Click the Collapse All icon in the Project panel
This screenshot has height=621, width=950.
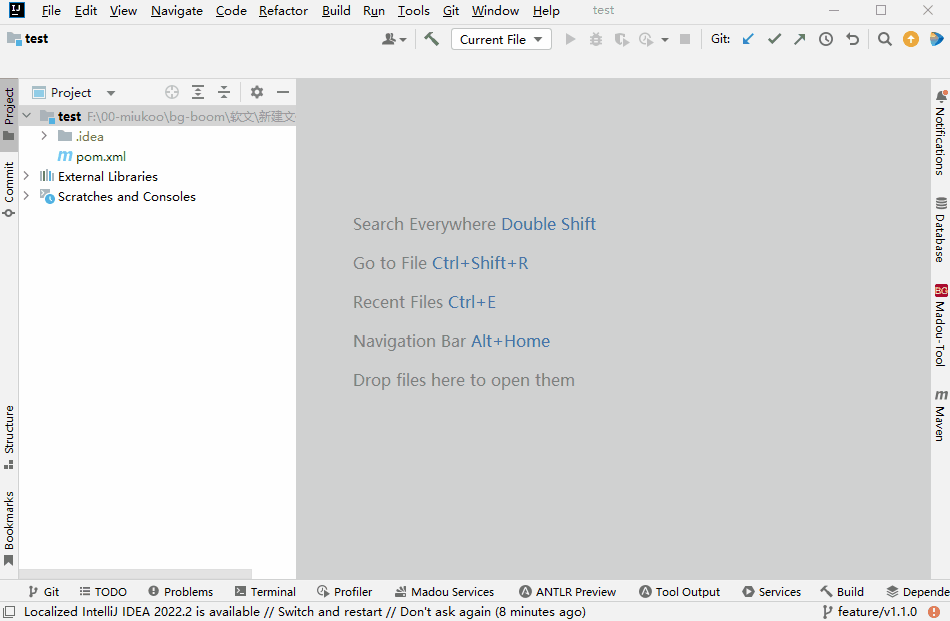click(x=224, y=92)
